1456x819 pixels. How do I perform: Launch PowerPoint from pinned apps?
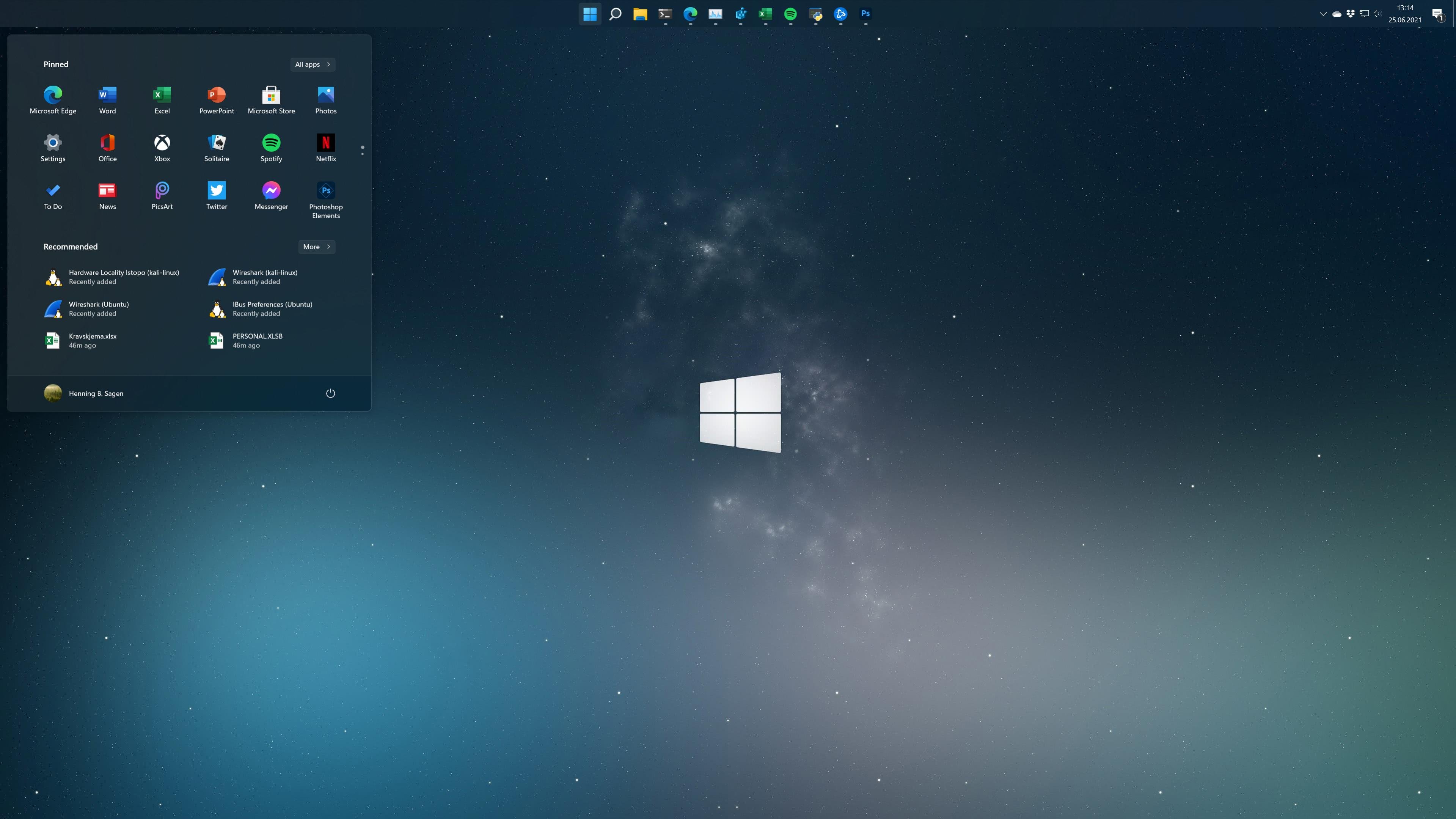(217, 100)
